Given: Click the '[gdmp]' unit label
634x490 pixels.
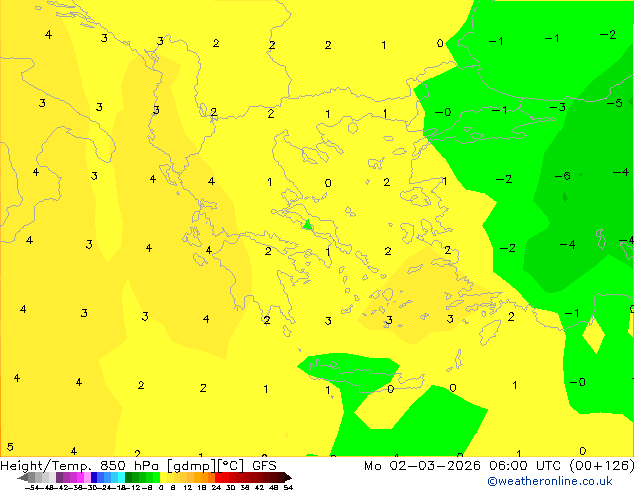Looking at the screenshot, I should tap(192, 466).
